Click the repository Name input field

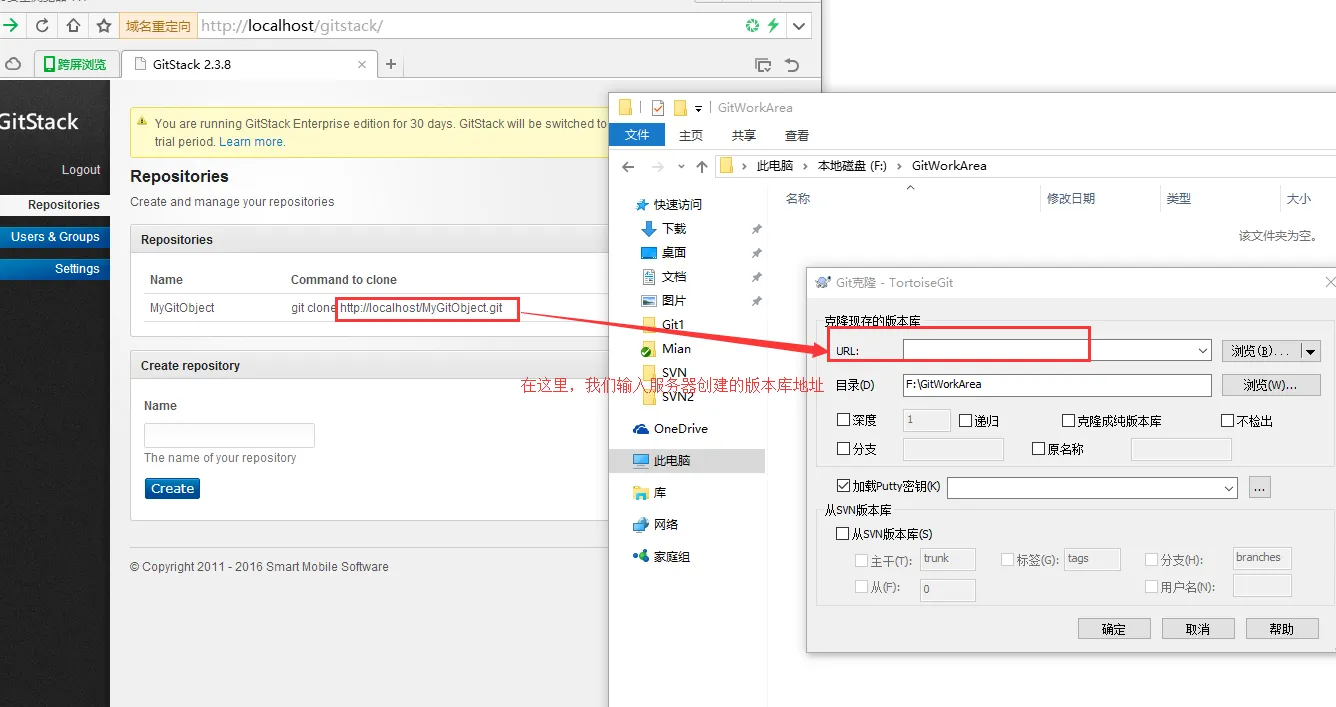(x=229, y=435)
